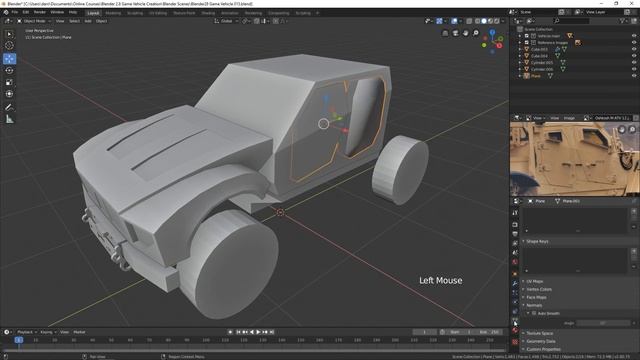640x360 pixels.
Task: Select the Select Box tool
Action: [x=9, y=34]
